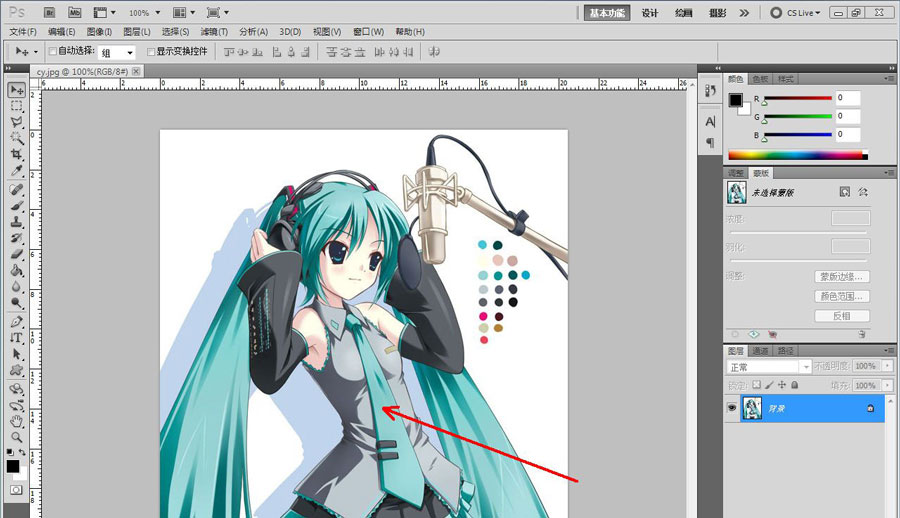
Task: Select the Paint Bucket tool
Action: click(17, 270)
